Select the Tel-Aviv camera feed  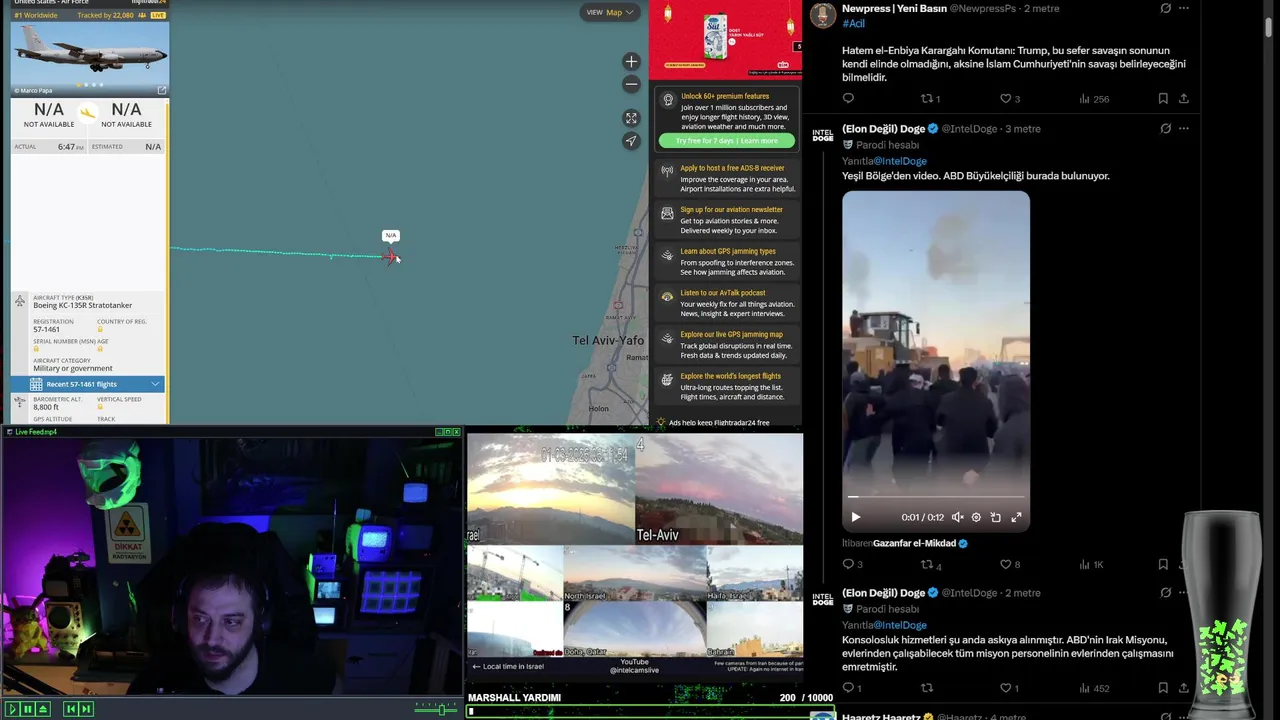(719, 490)
